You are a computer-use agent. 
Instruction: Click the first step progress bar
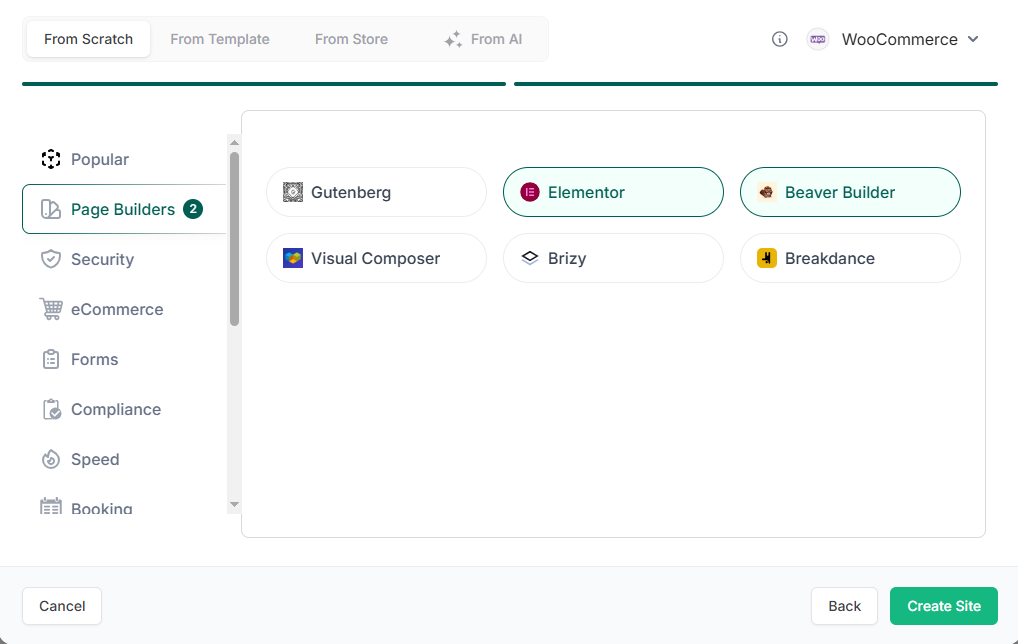point(264,84)
